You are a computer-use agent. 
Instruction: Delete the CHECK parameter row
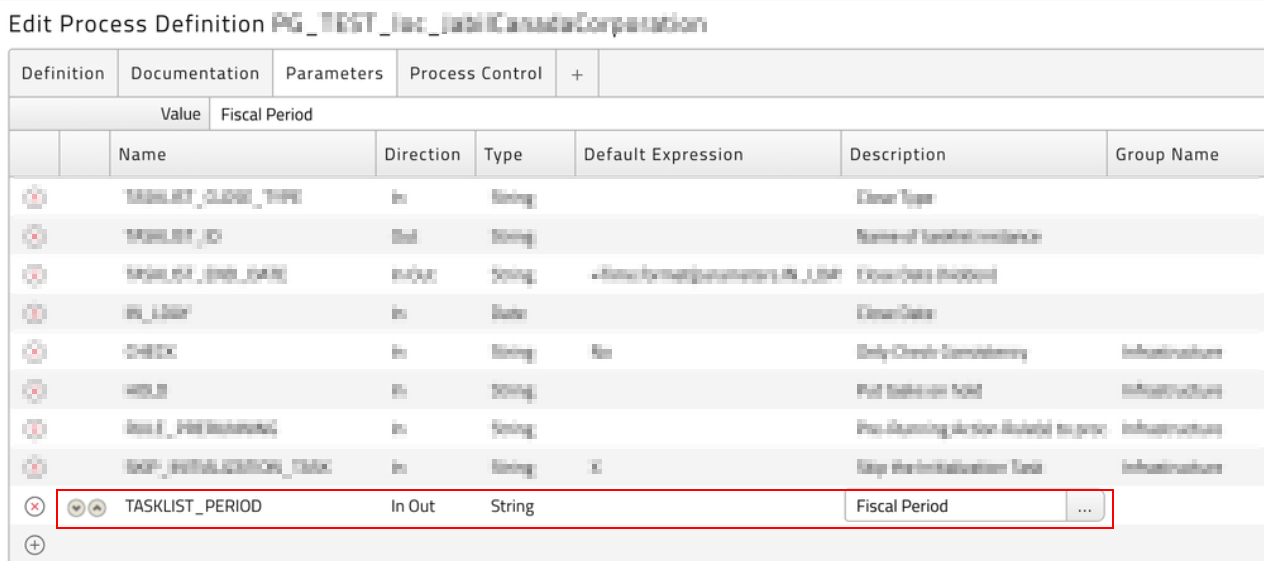click(x=35, y=352)
